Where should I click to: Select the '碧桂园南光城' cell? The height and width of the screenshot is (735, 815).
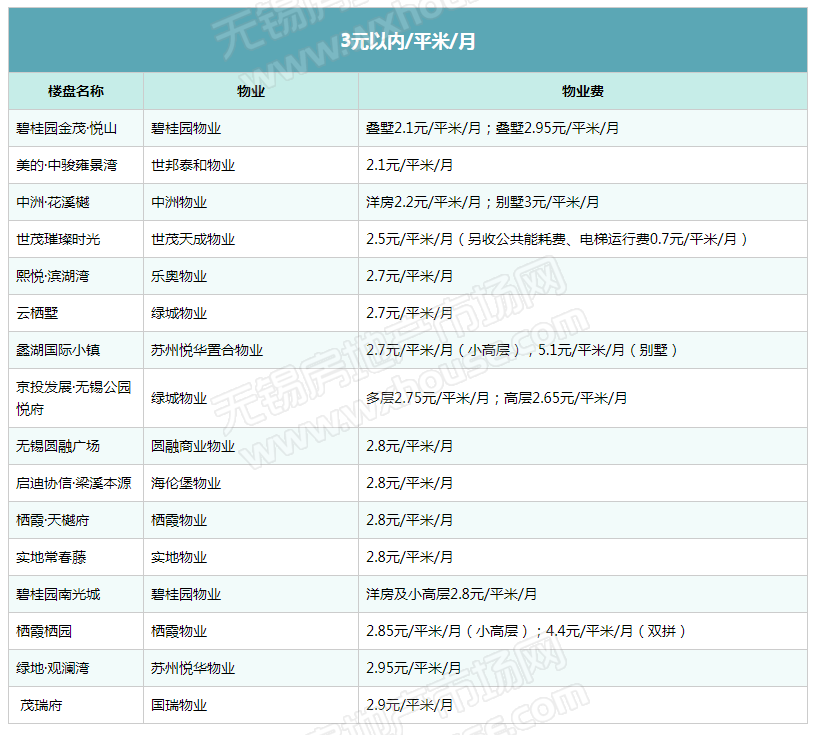76,594
